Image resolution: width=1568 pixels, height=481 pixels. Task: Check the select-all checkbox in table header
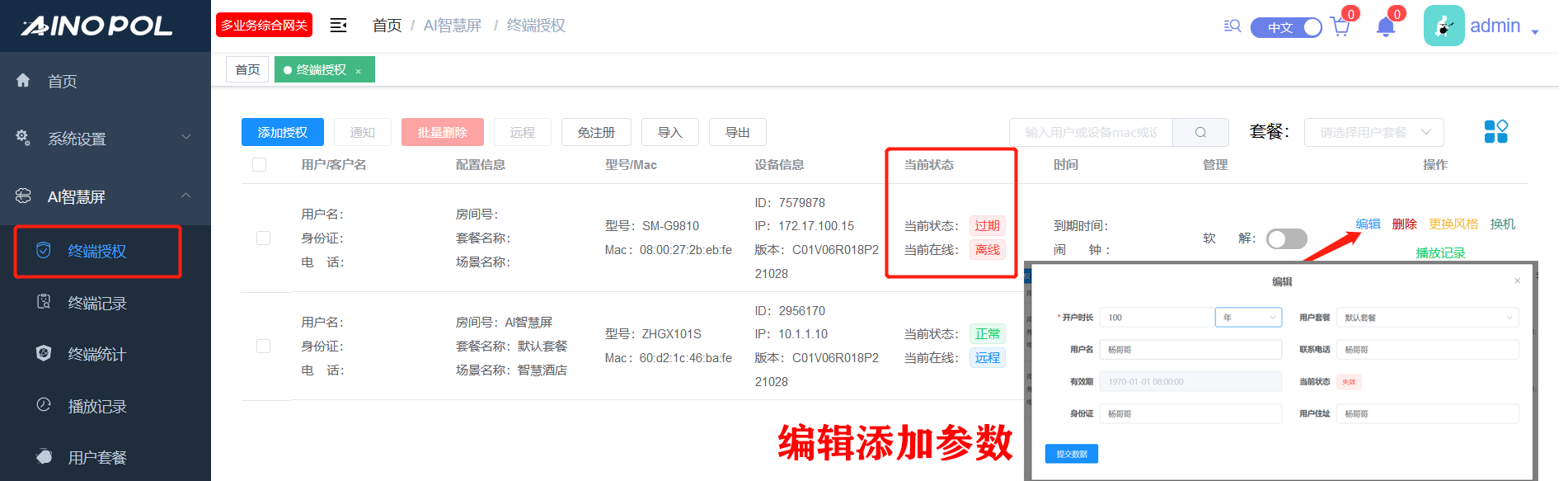coord(259,164)
